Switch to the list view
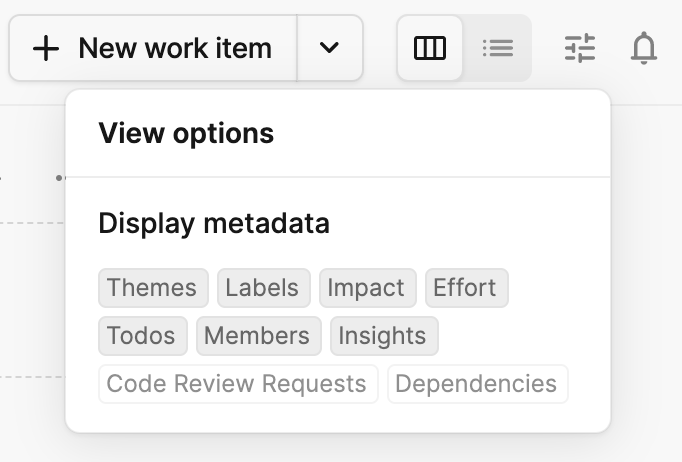682x462 pixels. (498, 48)
